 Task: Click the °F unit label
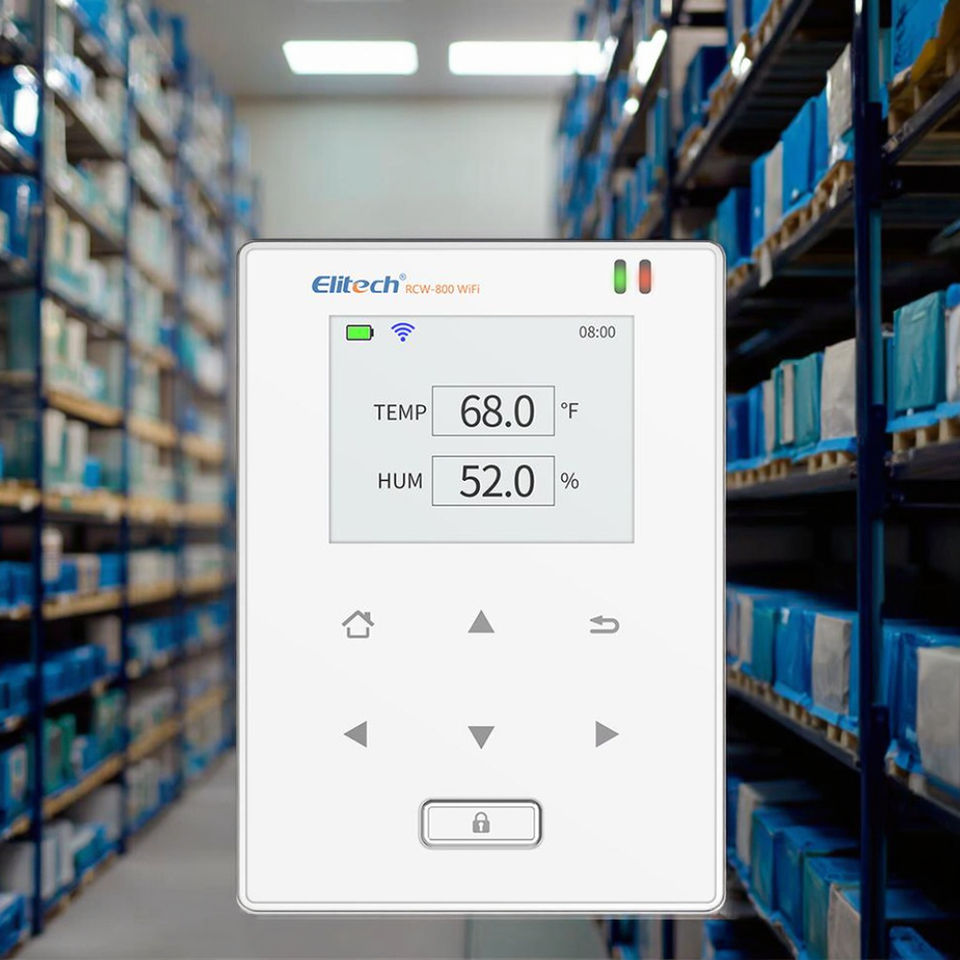click(x=569, y=410)
